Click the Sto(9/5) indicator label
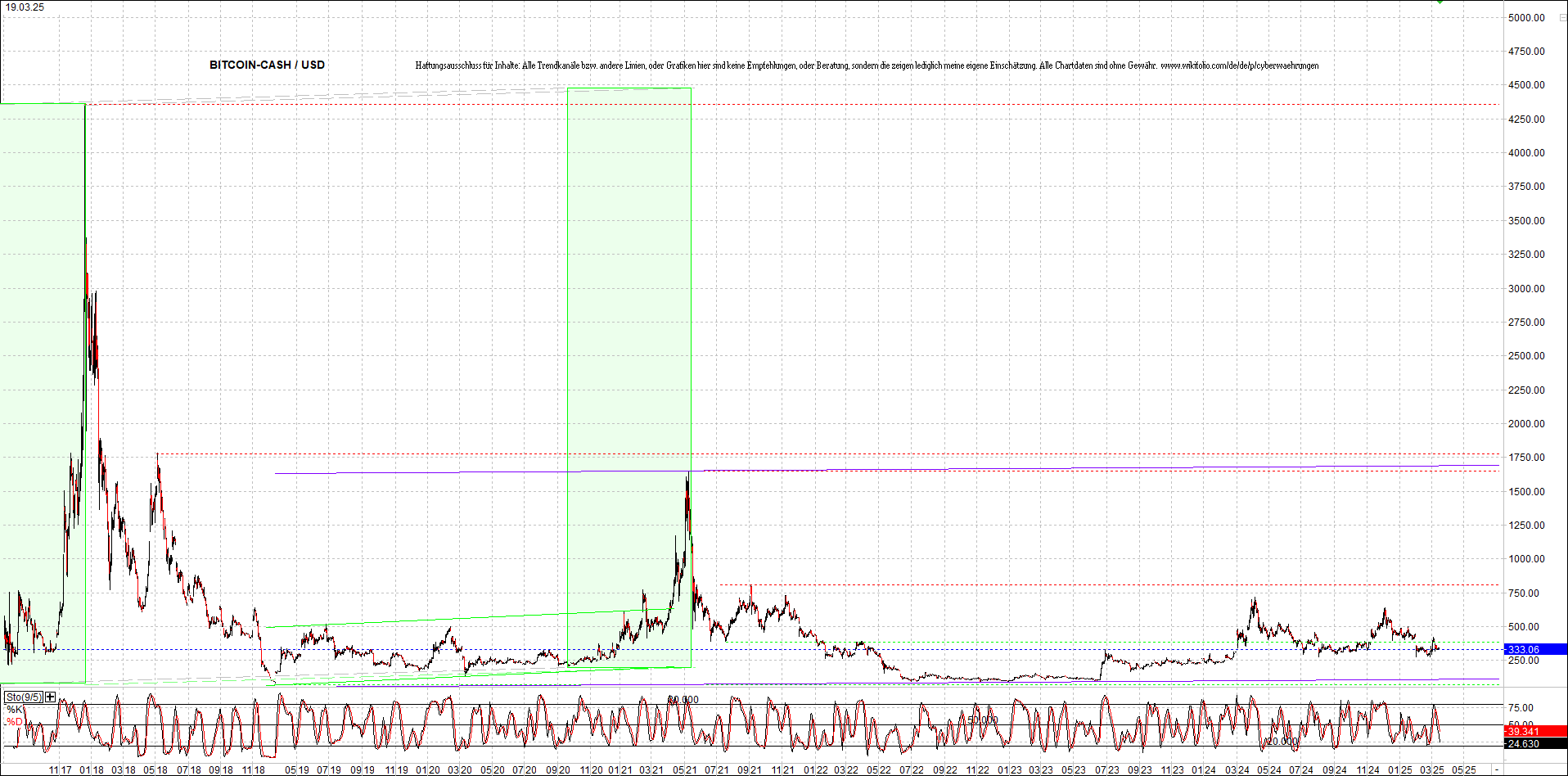Screen dimensions: 1568x776 point(23,697)
